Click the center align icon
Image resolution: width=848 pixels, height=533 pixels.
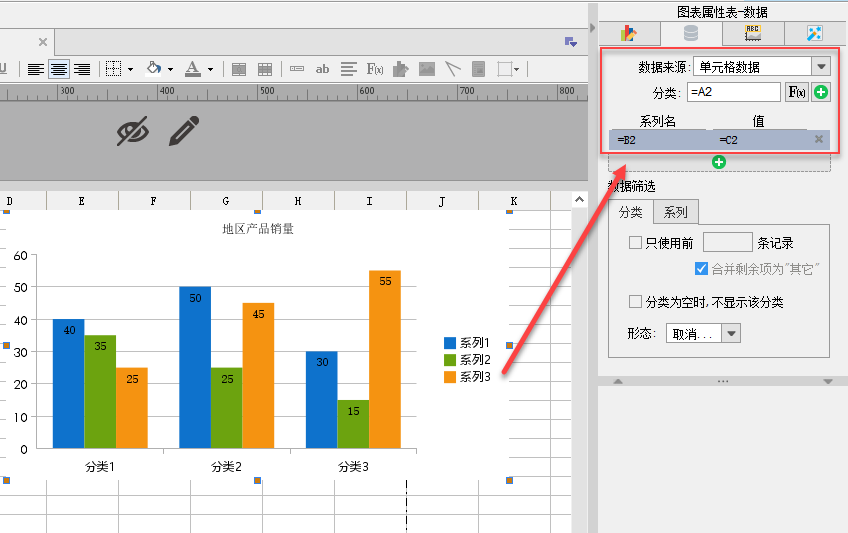pyautogui.click(x=59, y=69)
